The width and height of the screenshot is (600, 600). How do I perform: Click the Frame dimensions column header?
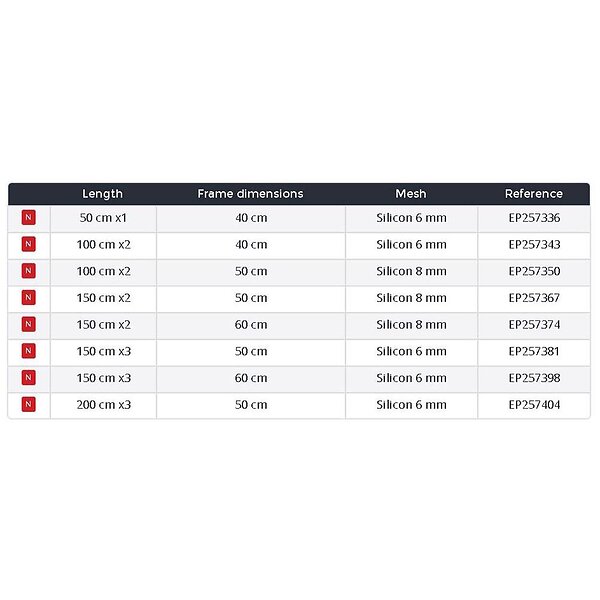250,194
